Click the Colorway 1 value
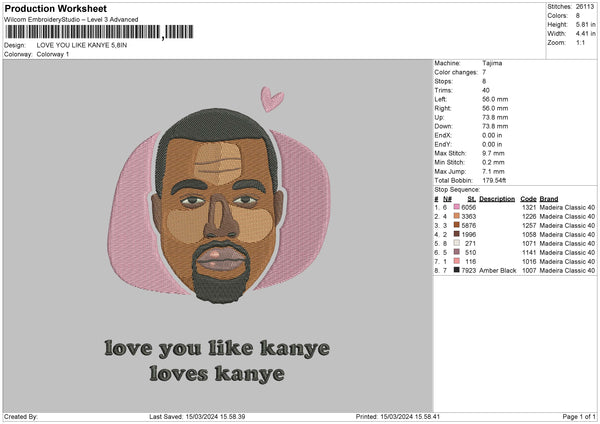Screen dimensions: 600x424 coord(53,54)
